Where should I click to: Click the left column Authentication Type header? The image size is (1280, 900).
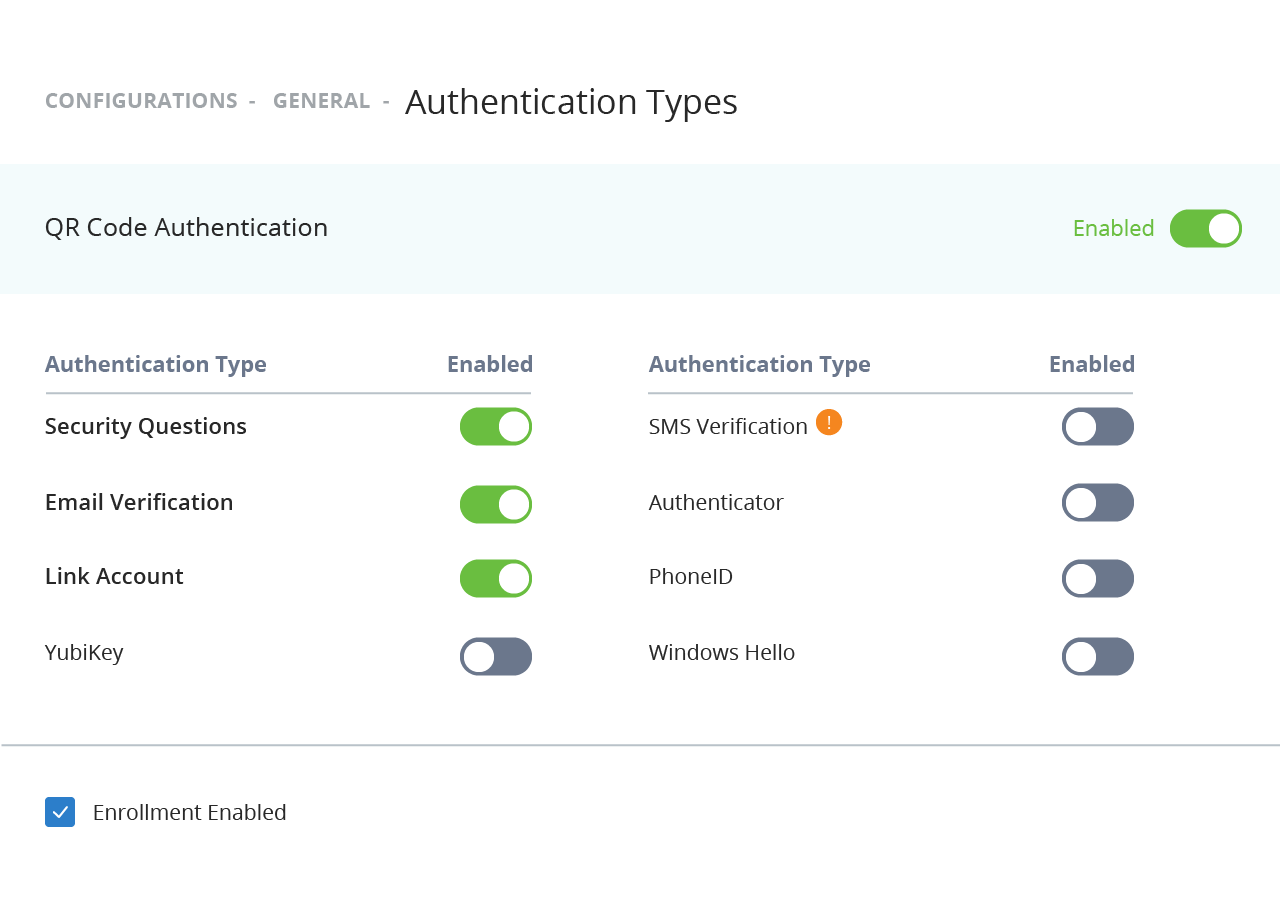coord(156,364)
